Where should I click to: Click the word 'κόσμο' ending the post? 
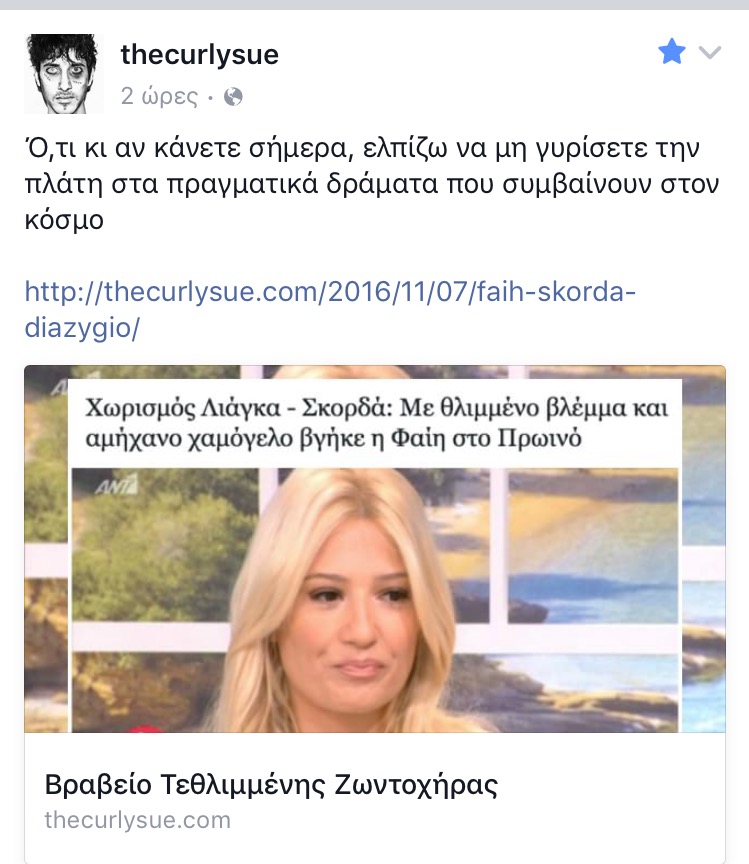pyautogui.click(x=64, y=220)
